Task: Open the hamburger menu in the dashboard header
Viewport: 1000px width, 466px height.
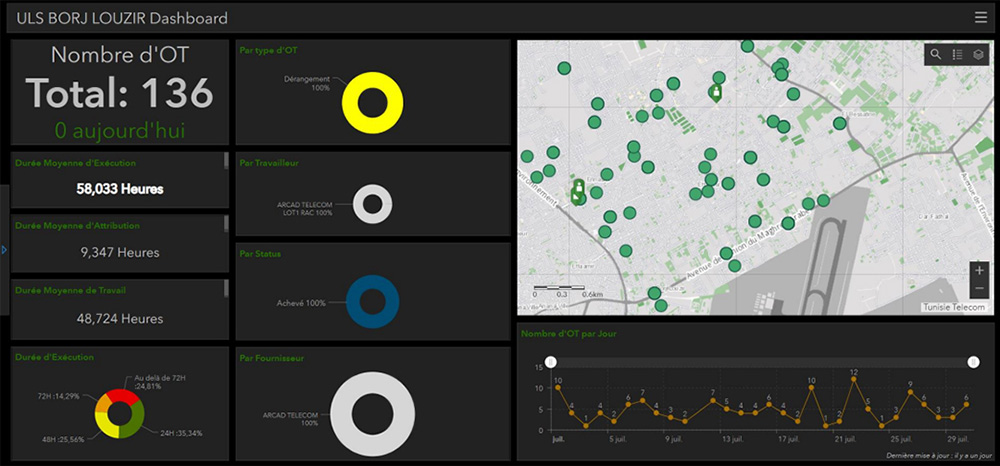Action: pos(980,17)
